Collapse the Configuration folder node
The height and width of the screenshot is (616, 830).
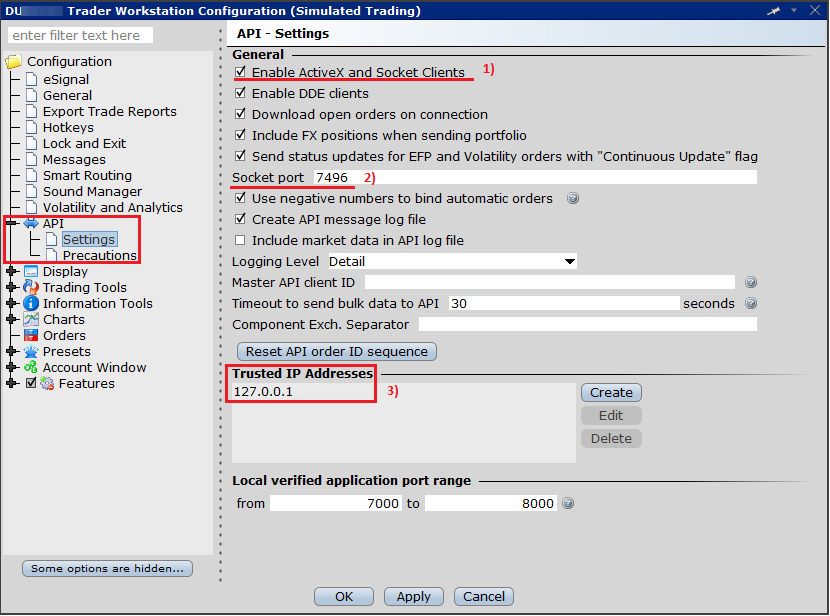(x=13, y=61)
